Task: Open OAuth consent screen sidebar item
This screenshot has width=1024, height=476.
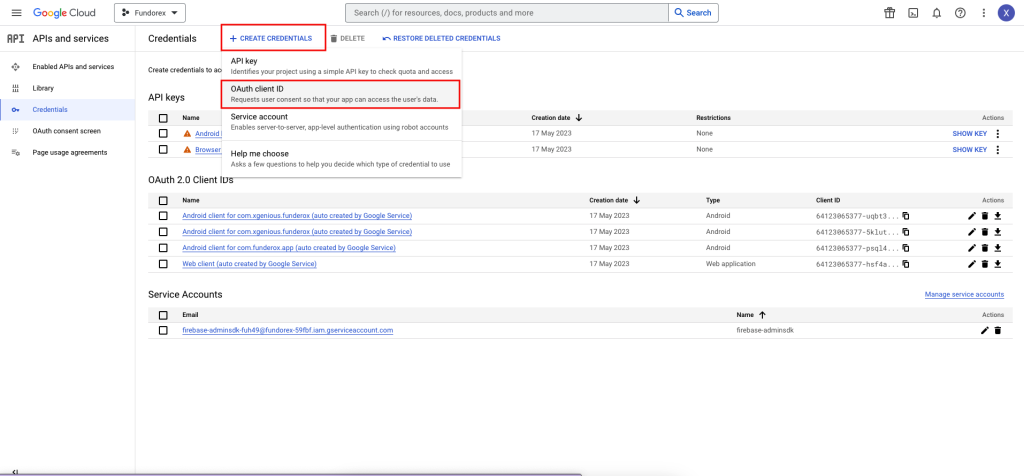Action: (68, 131)
